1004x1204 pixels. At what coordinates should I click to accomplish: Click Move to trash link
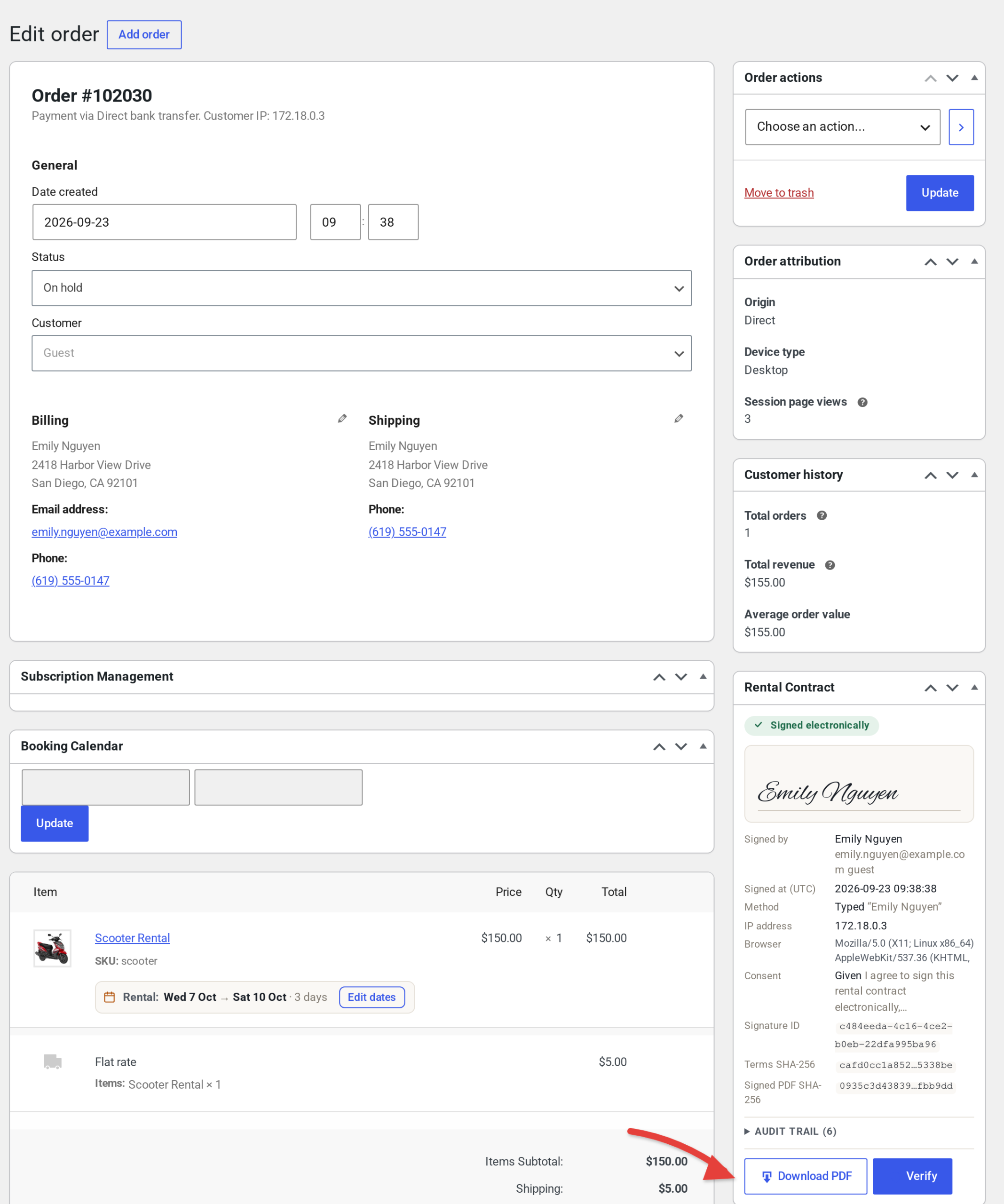tap(779, 193)
